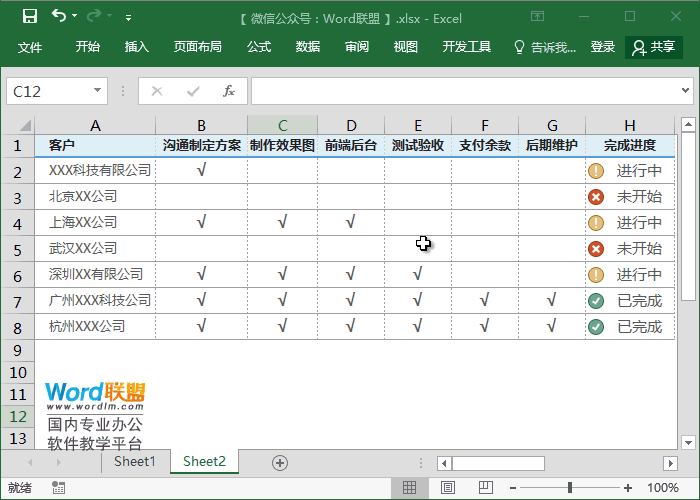
Task: Open the 页面布局 tab
Action: pyautogui.click(x=197, y=46)
